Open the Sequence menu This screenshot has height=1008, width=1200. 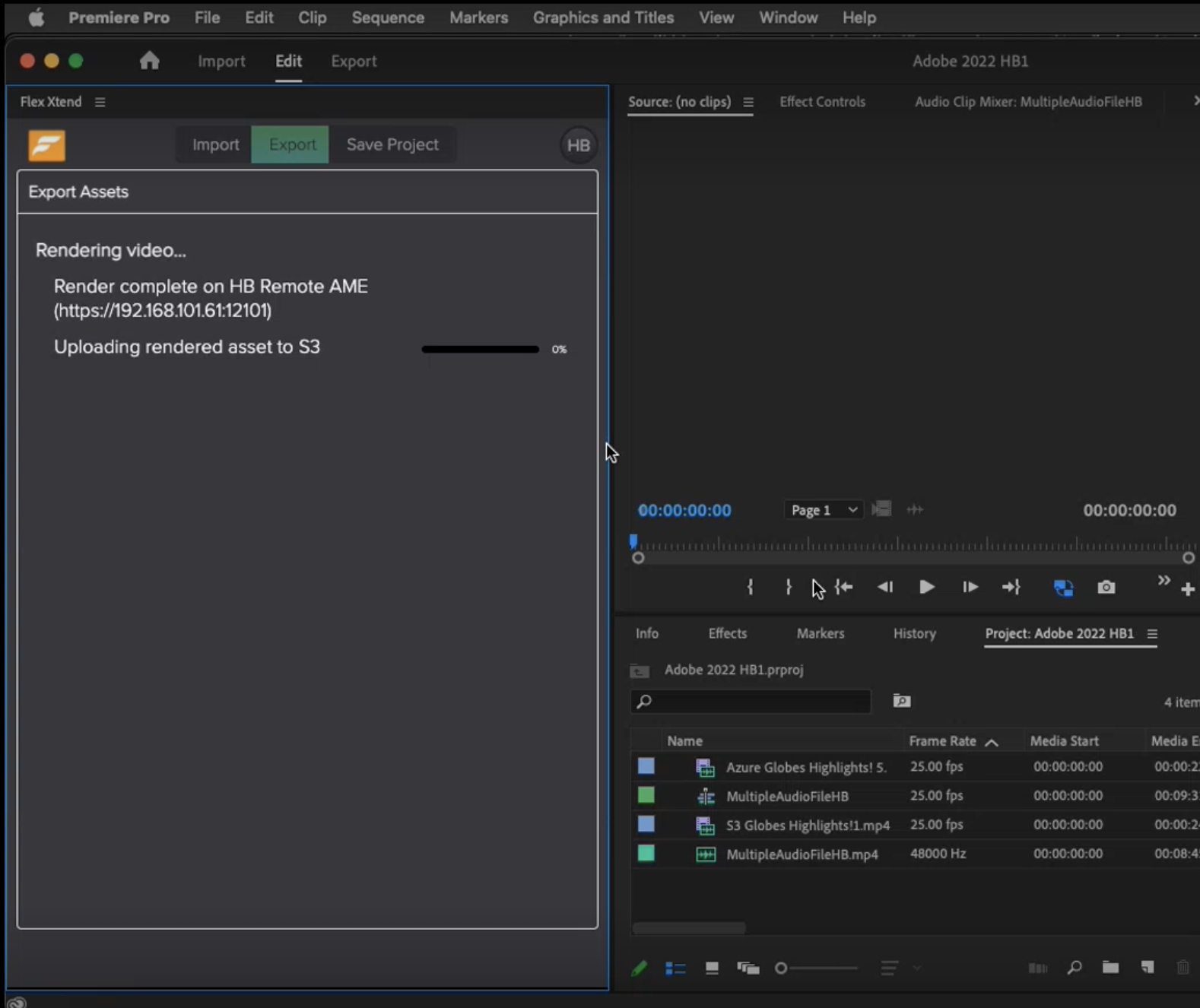coord(388,17)
